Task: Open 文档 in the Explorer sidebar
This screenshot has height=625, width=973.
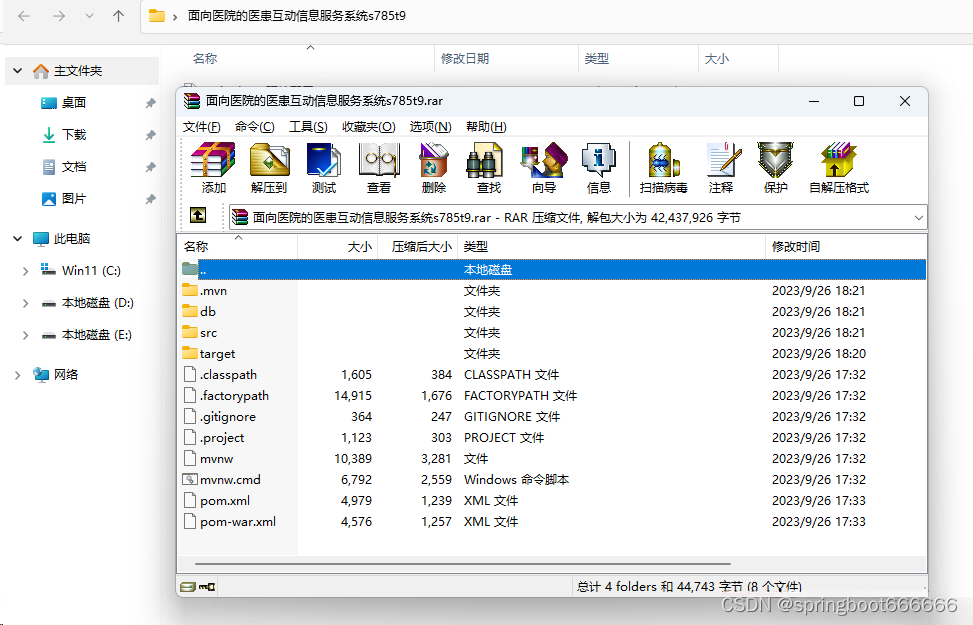Action: [74, 167]
